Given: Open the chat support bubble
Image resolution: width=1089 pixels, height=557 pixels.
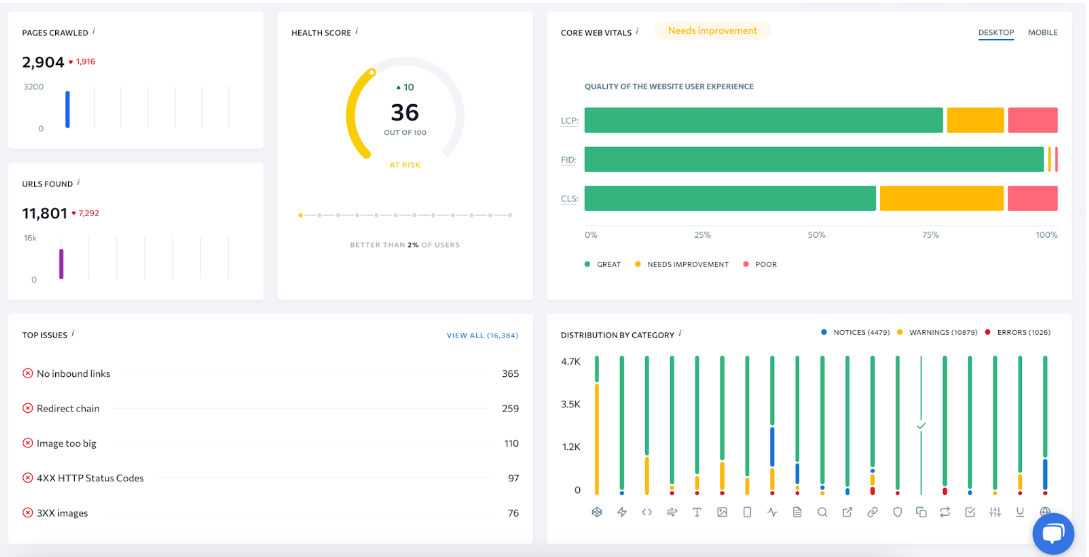Looking at the screenshot, I should point(1053,533).
